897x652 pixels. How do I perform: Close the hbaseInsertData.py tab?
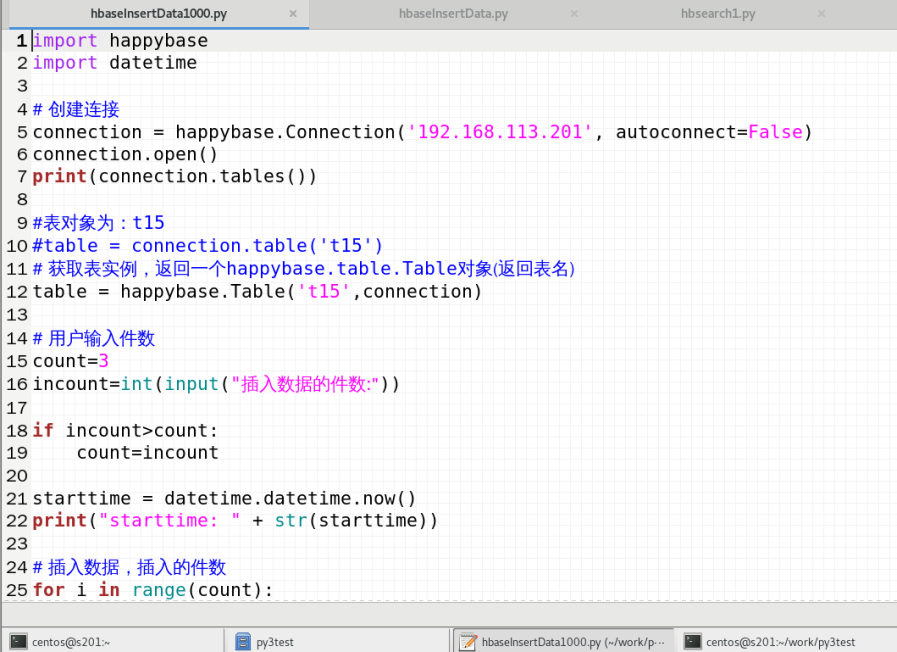pyautogui.click(x=573, y=14)
